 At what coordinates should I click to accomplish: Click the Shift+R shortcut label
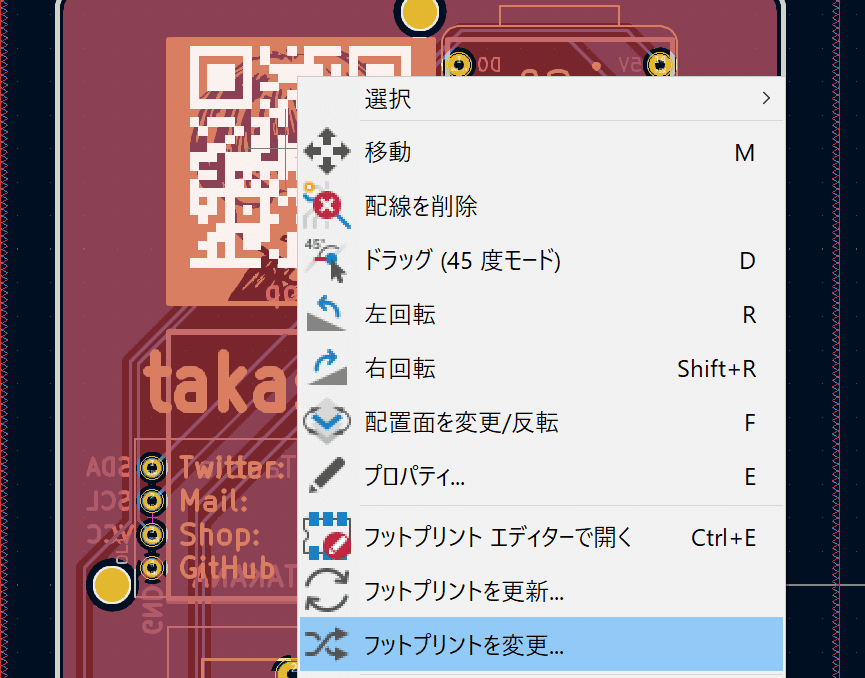[717, 369]
